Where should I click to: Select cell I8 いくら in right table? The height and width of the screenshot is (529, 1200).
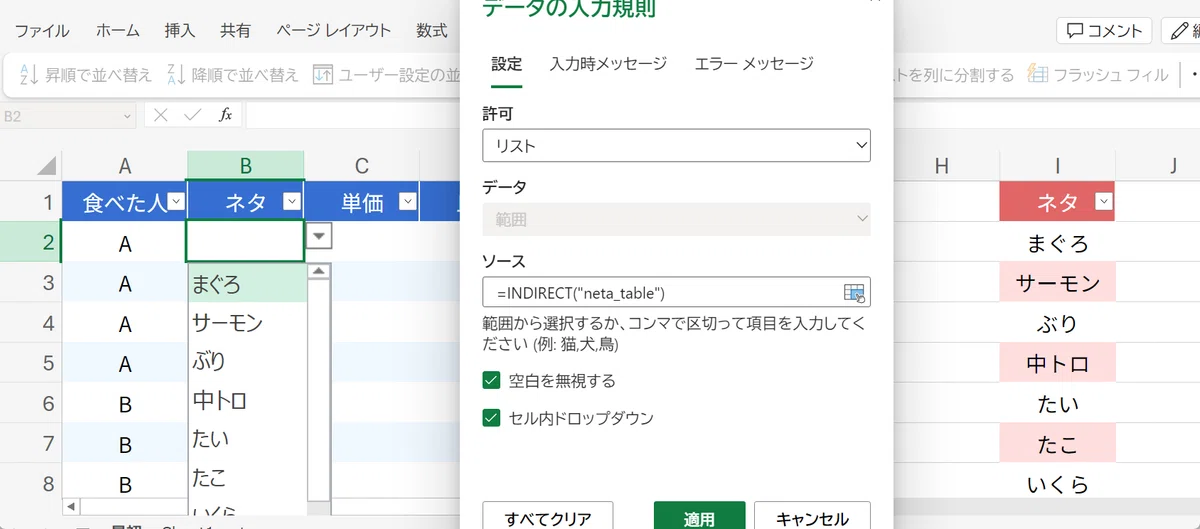pyautogui.click(x=1057, y=485)
